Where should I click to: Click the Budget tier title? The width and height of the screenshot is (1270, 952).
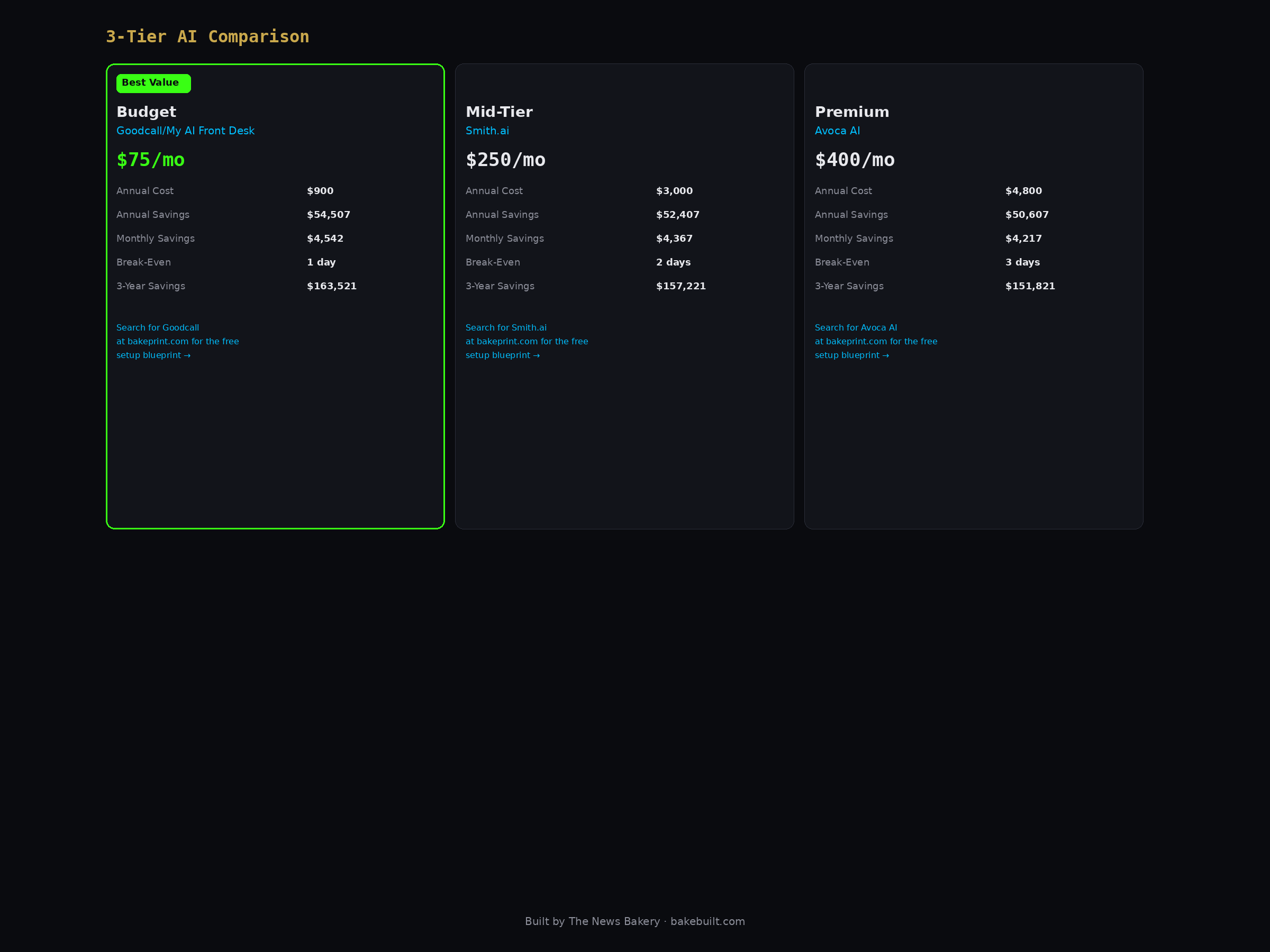tap(147, 112)
